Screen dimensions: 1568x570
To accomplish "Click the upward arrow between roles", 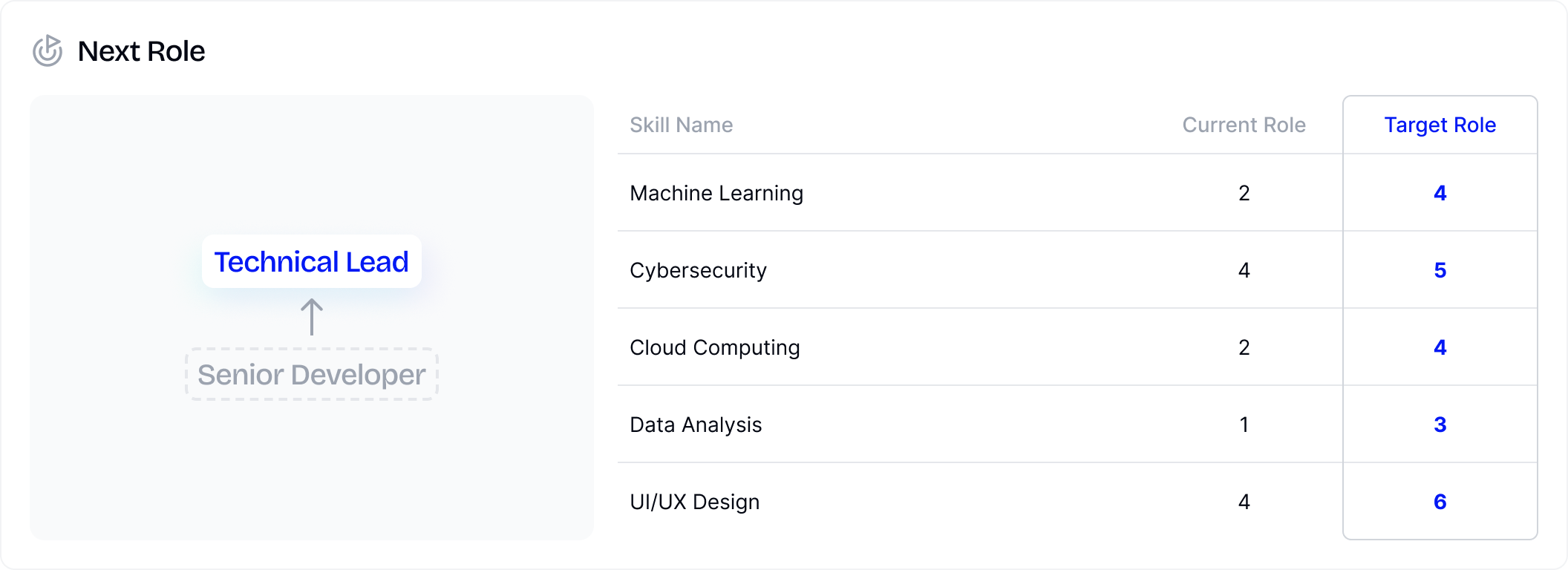I will pos(312,317).
